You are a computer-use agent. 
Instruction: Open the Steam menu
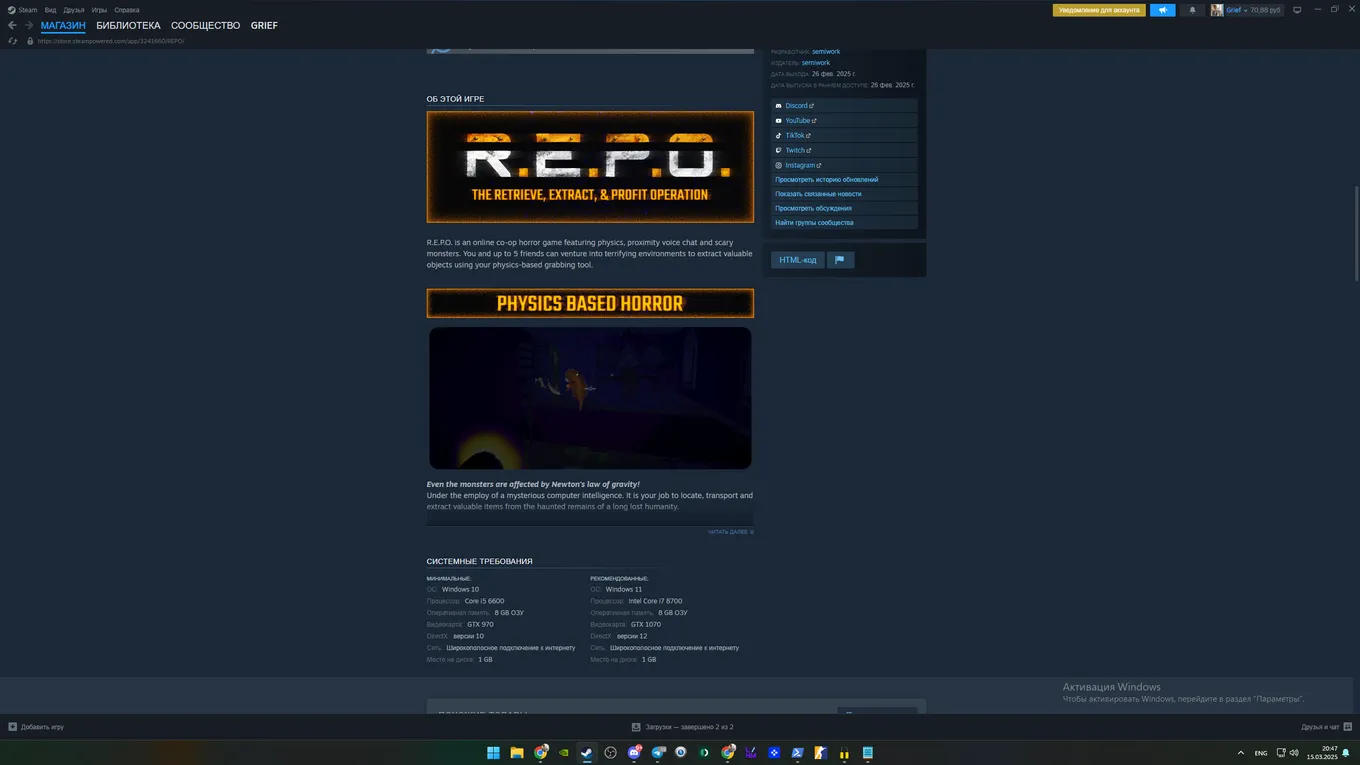28,10
